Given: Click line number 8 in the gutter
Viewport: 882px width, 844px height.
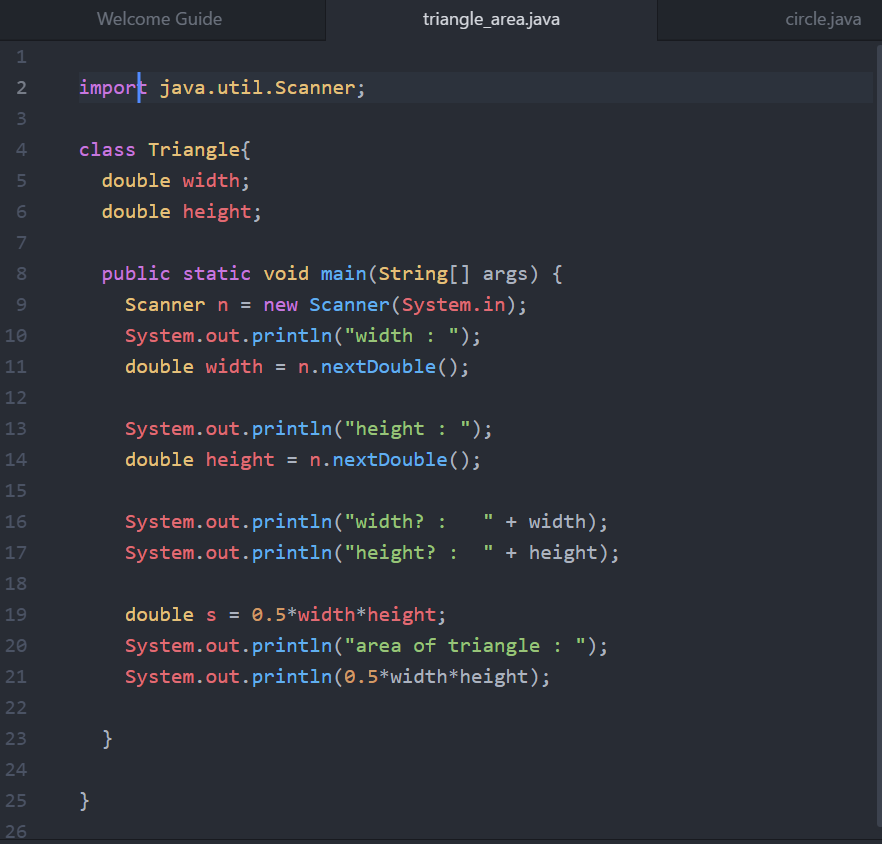Looking at the screenshot, I should click(x=21, y=274).
